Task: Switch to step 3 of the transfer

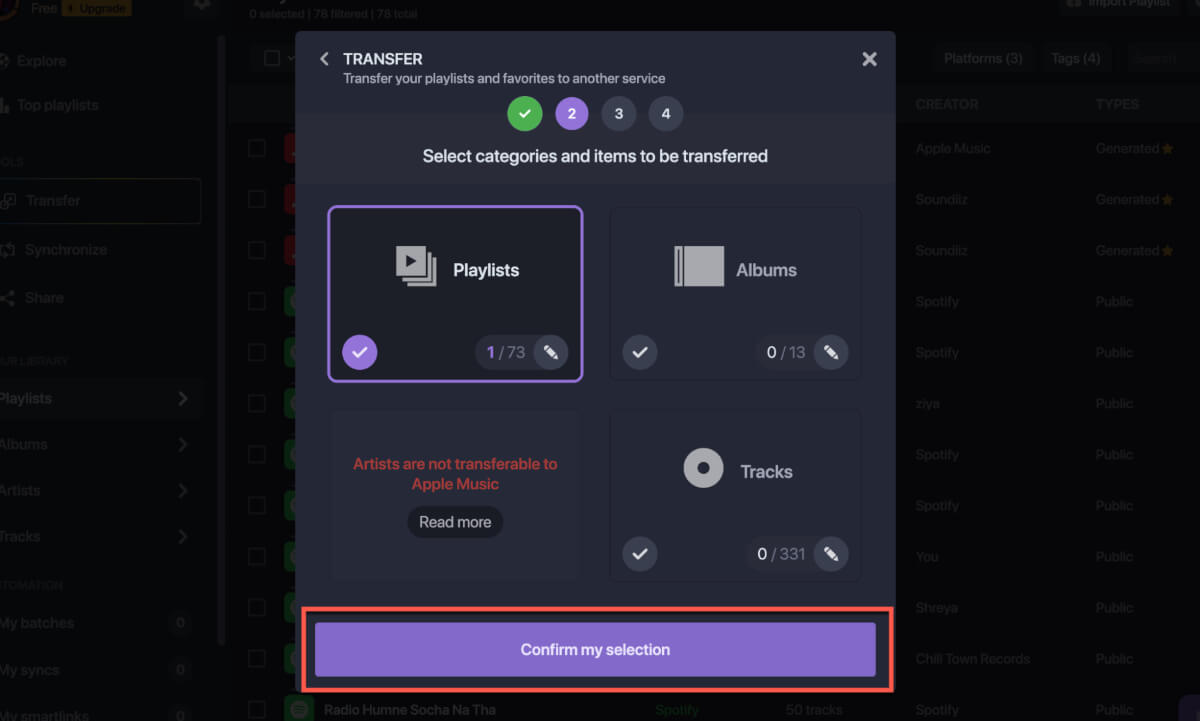Action: [x=618, y=113]
